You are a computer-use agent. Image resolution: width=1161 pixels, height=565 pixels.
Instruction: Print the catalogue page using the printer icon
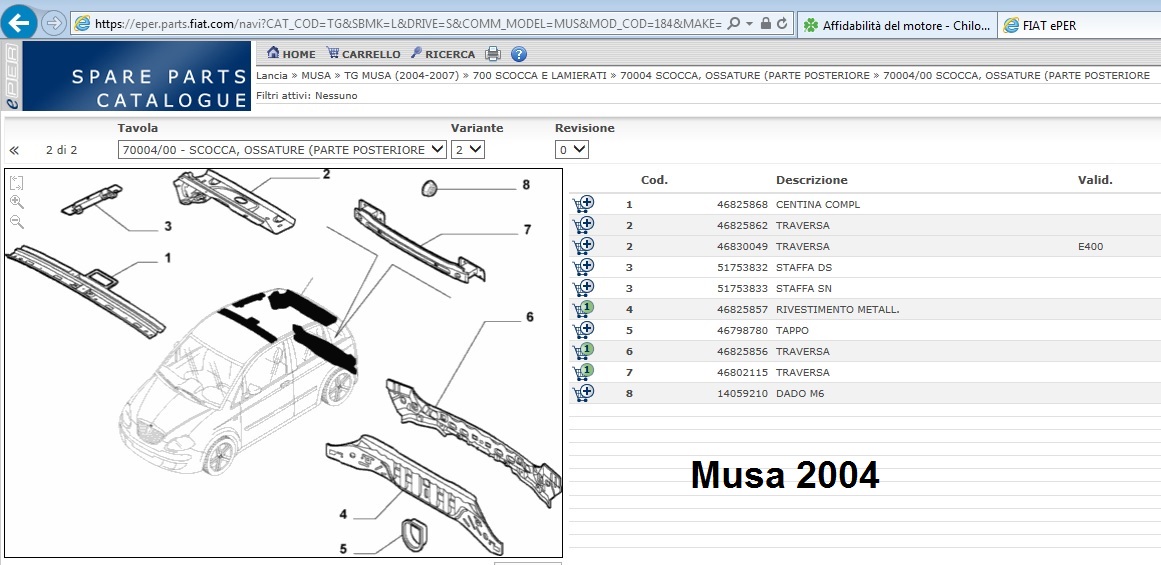pos(493,53)
